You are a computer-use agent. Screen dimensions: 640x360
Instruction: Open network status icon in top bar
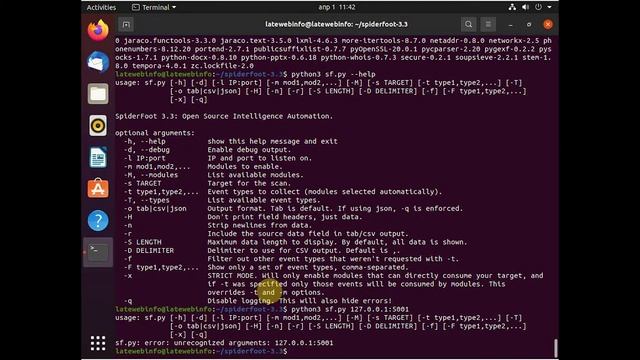(512, 7)
